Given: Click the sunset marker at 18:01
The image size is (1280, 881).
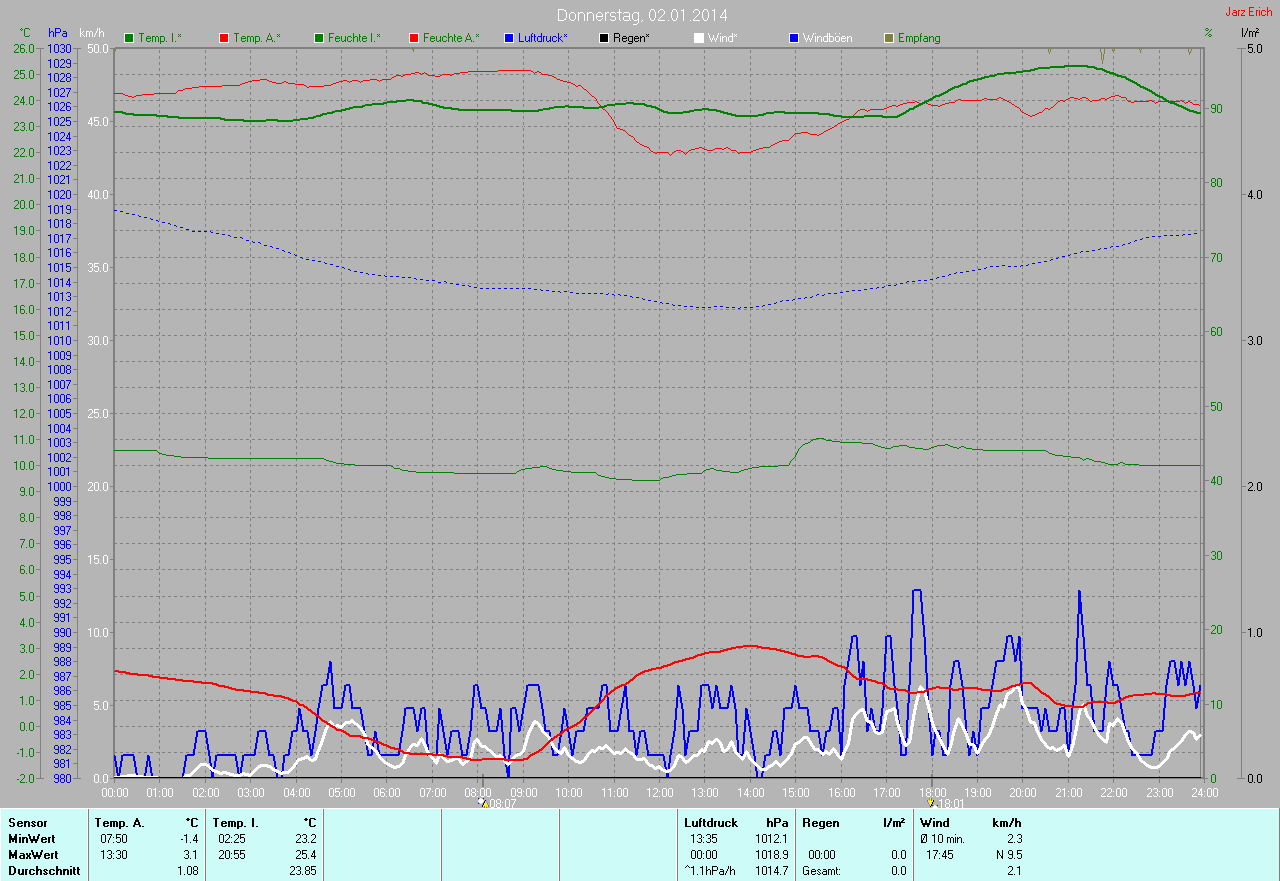Looking at the screenshot, I should 931,802.
